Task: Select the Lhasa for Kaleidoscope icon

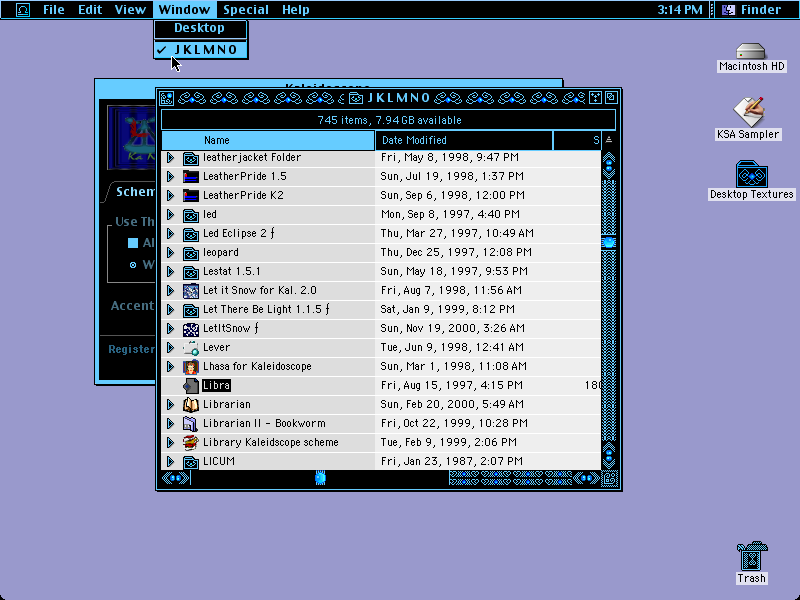Action: [x=190, y=367]
